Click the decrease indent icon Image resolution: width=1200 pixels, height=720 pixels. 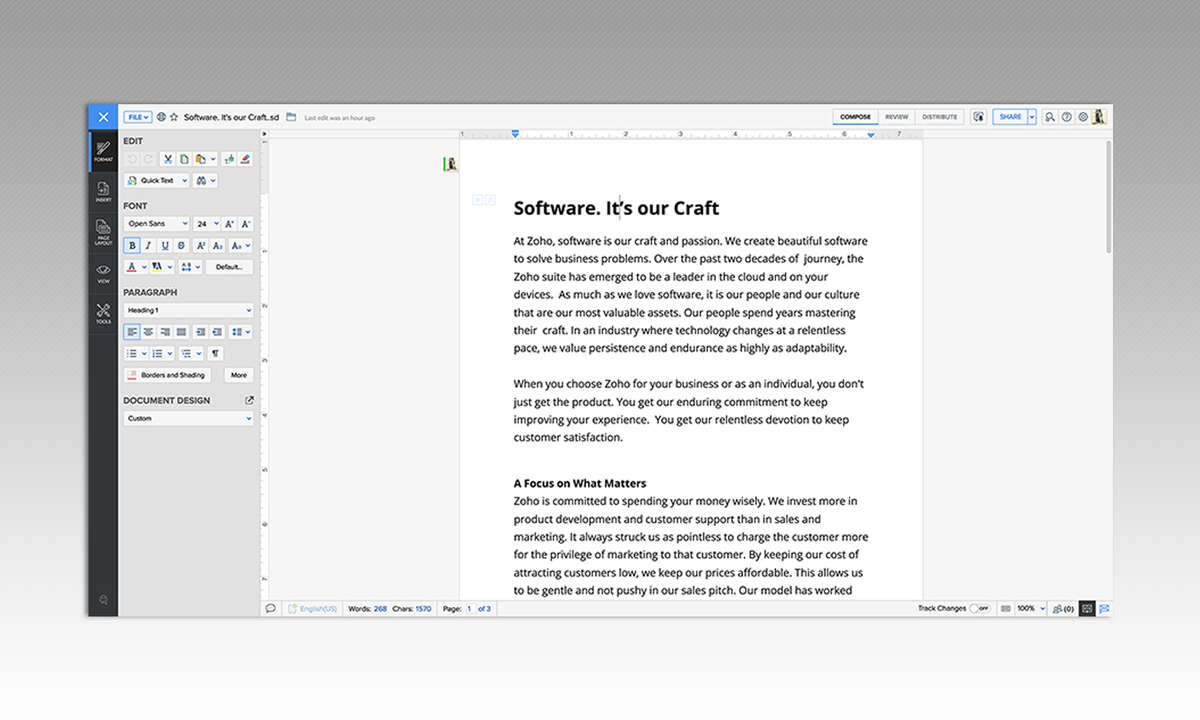217,331
